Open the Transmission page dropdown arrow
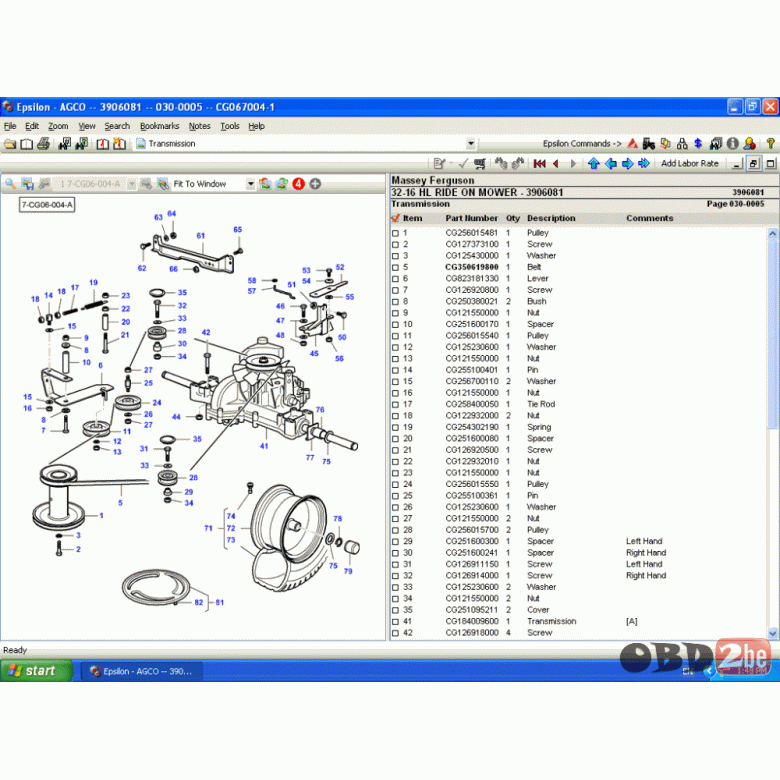The height and width of the screenshot is (780, 780). (x=471, y=144)
